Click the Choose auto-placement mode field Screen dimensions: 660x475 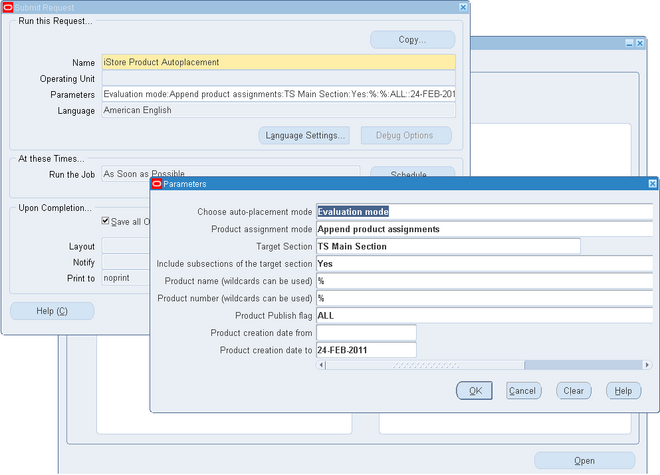(484, 212)
